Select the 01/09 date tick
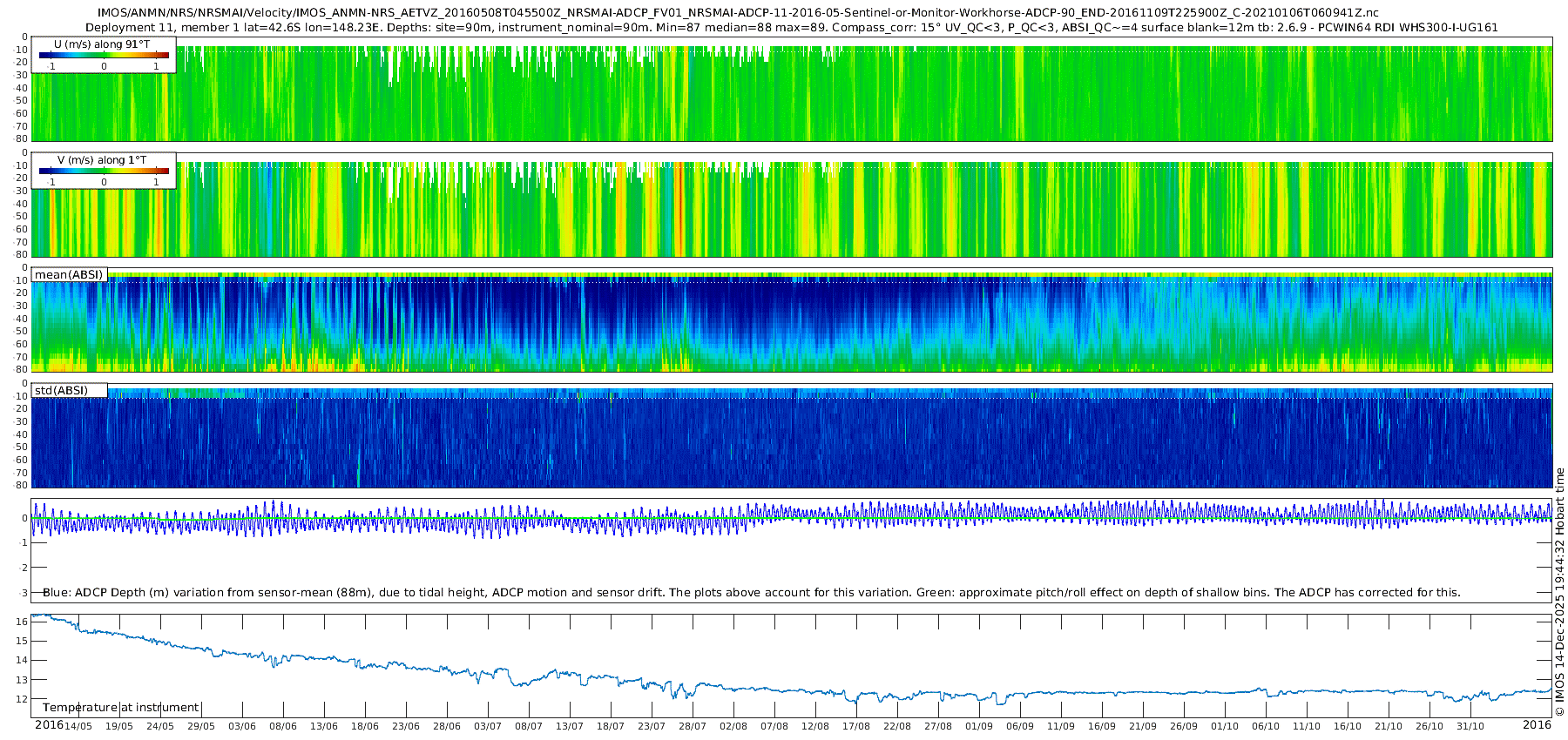This screenshot has width=1568, height=740. pos(978,726)
